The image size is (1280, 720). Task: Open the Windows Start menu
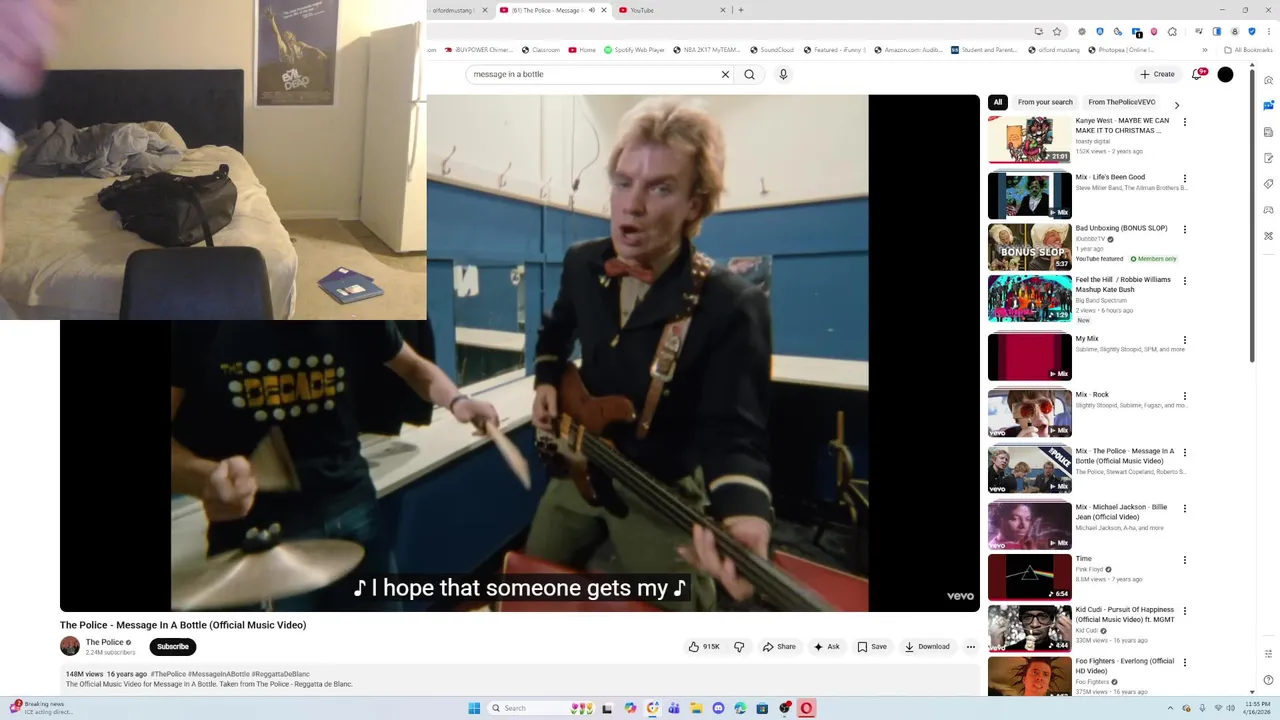coord(474,708)
